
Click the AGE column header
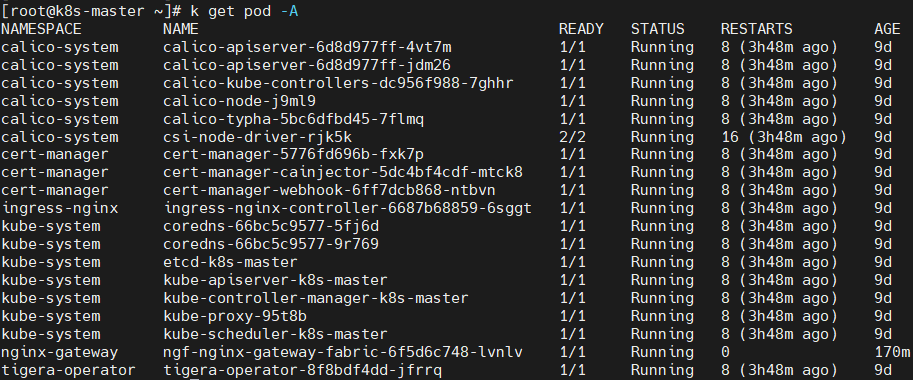click(887, 29)
